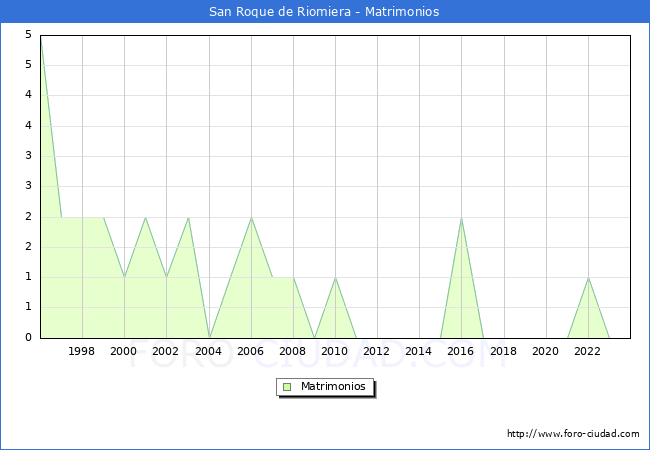Click the 2008 x-axis label
This screenshot has height=450, width=650.
[293, 351]
